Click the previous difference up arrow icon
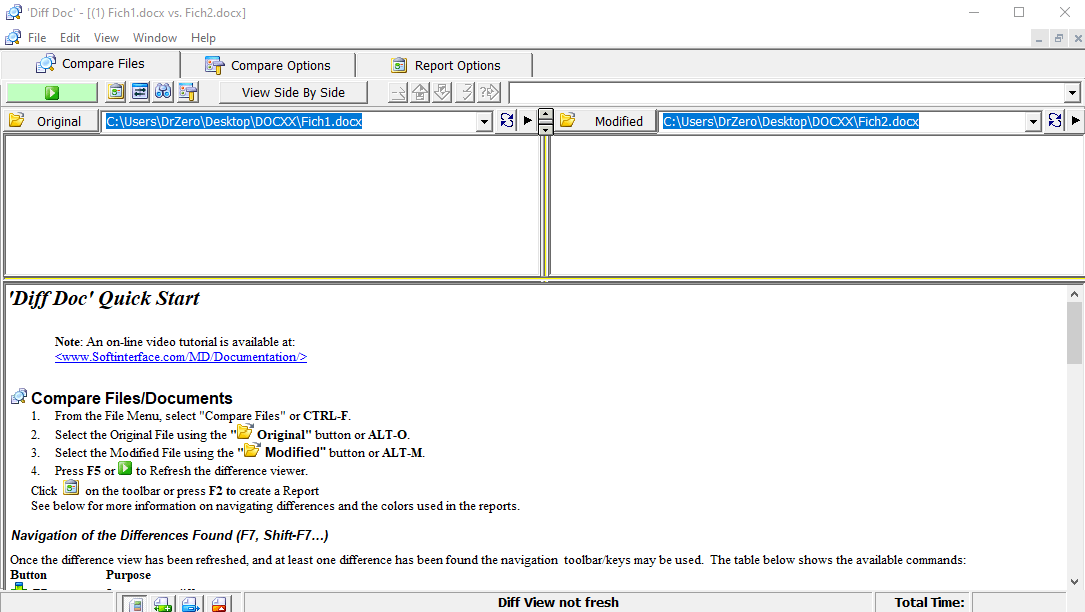This screenshot has height=612, width=1085. click(x=420, y=92)
